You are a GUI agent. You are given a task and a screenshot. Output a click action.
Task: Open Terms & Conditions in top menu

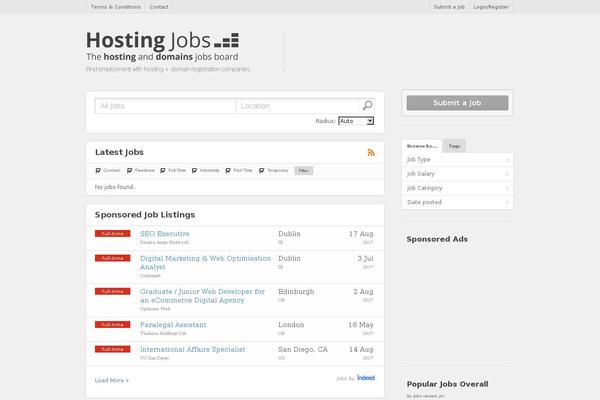(116, 7)
